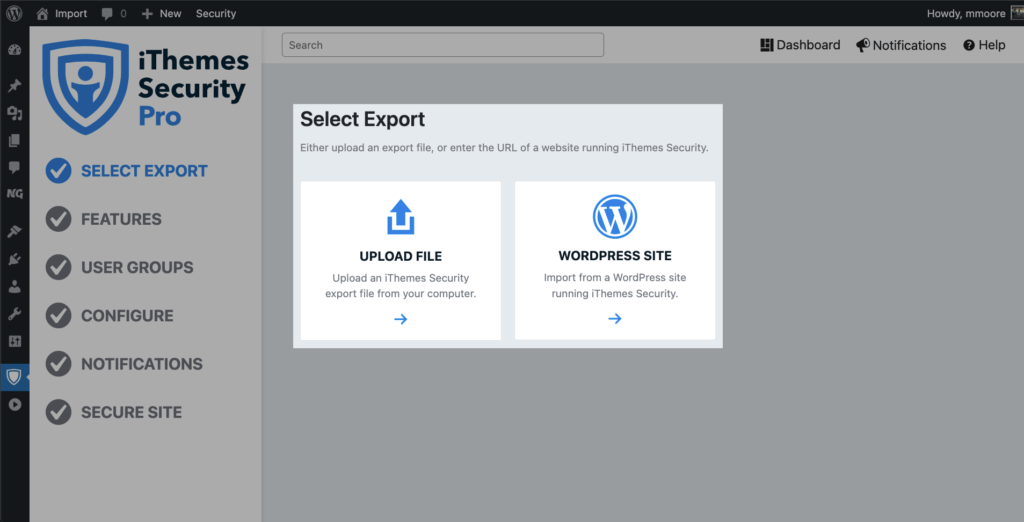The width and height of the screenshot is (1024, 522).
Task: Open the + New content menu
Action: click(x=161, y=13)
